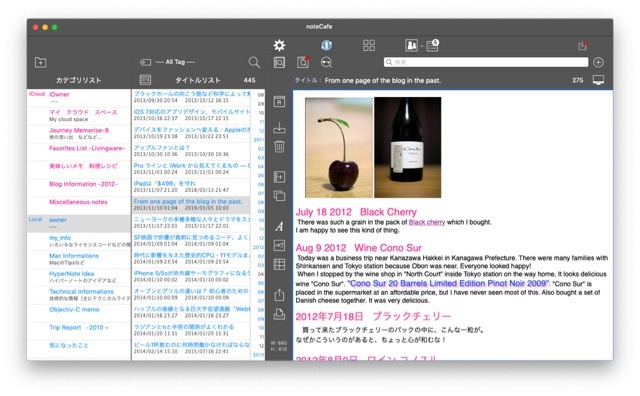Click the tag icon beside All Tag
640x396 pixels.
(x=145, y=62)
